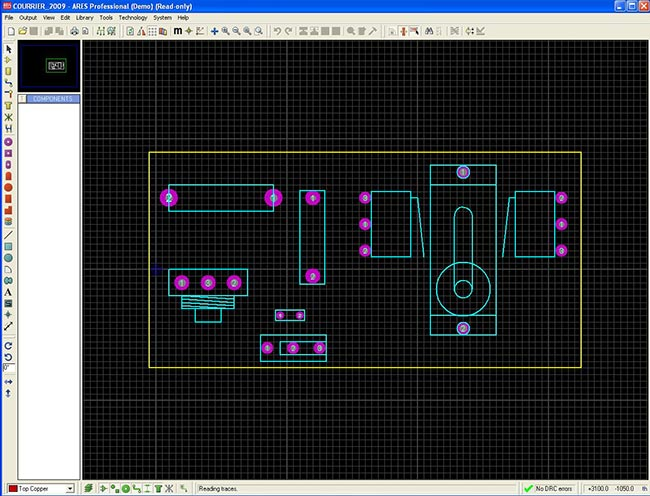Toggle the zone selection filter
The image size is (650, 496).
158,489
